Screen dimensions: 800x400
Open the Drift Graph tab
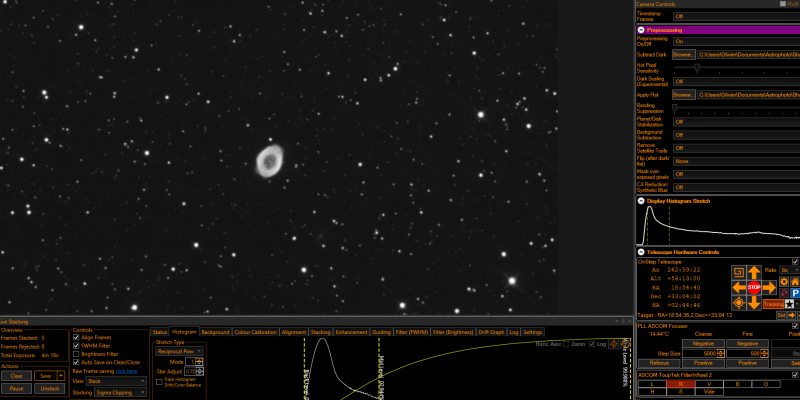tap(491, 332)
